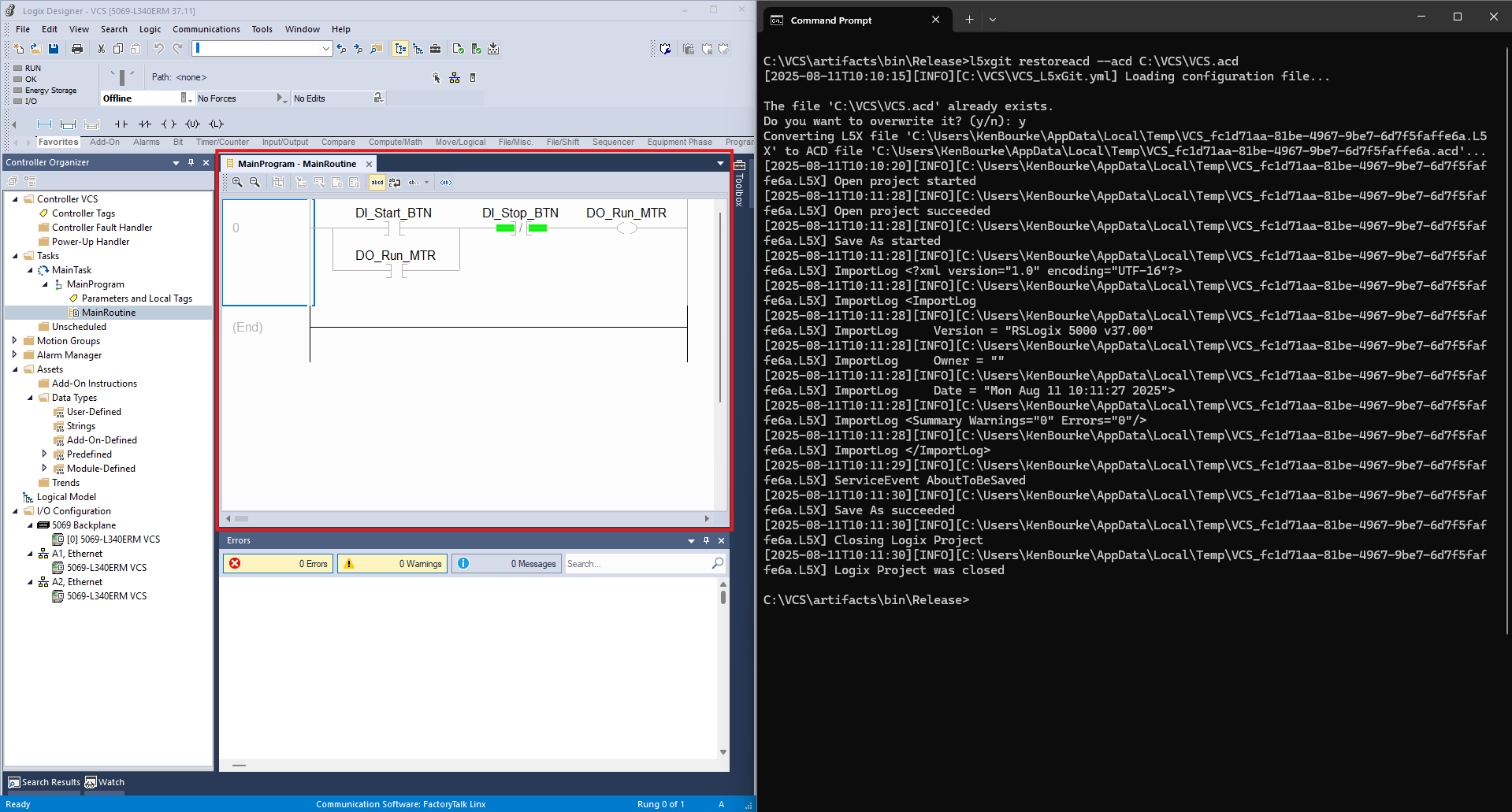Click the Download/Build icon after the verify icons

point(493,49)
